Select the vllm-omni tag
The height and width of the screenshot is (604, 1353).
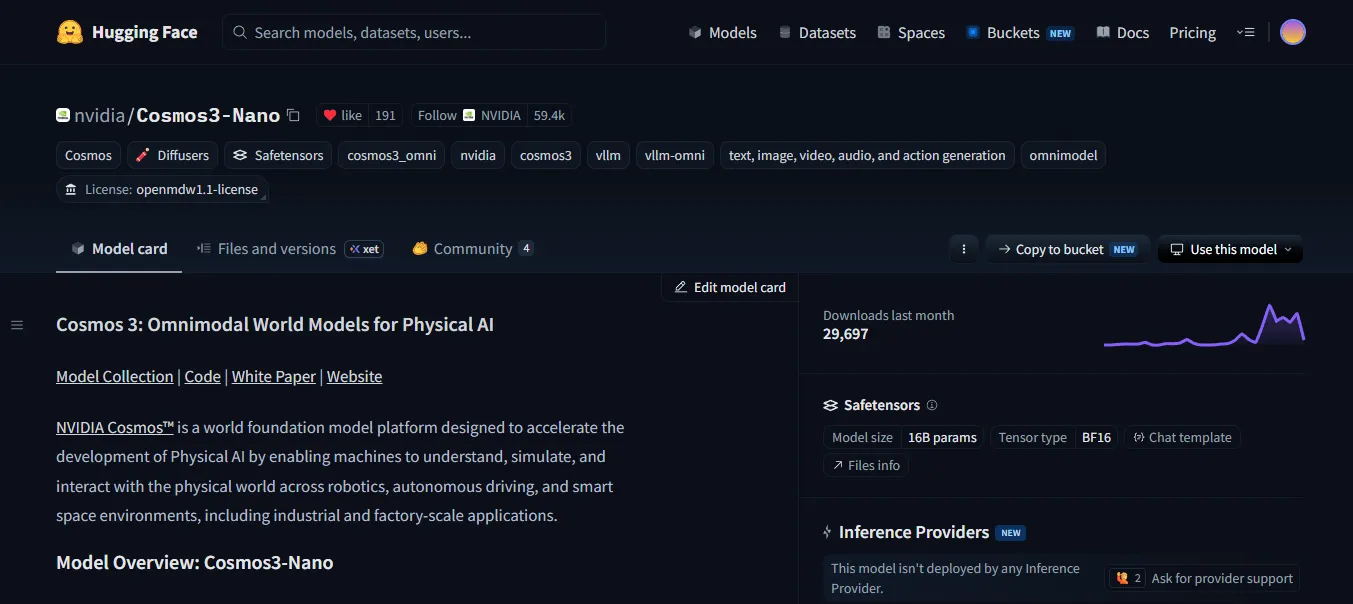(675, 155)
